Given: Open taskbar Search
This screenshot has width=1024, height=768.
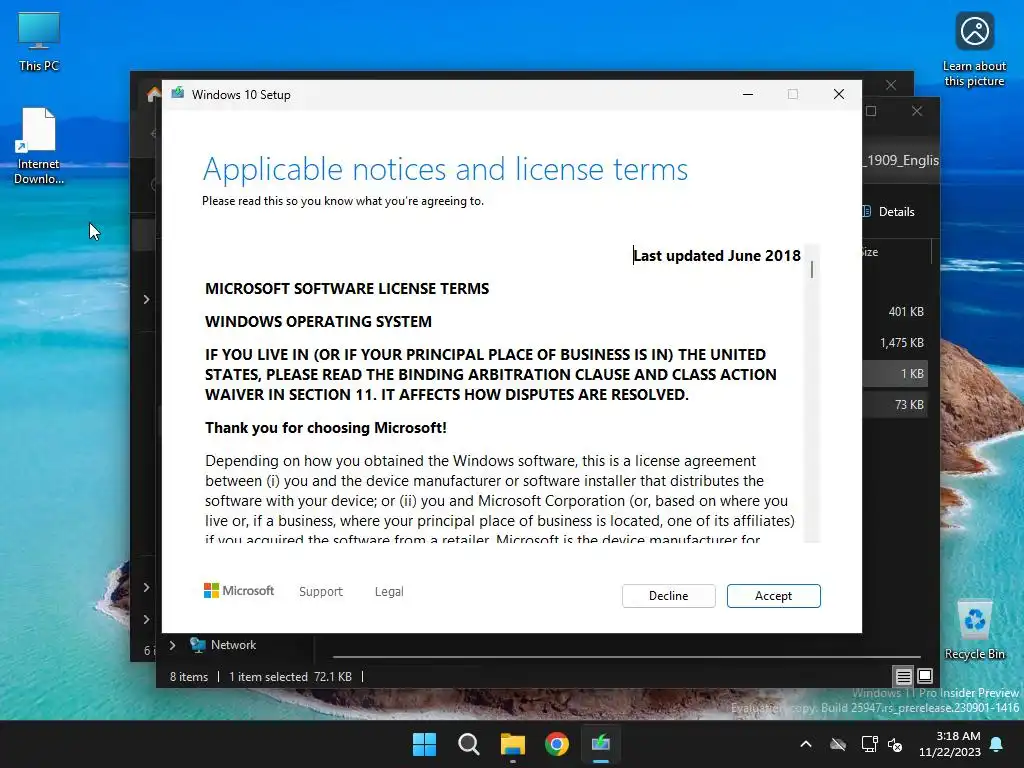Looking at the screenshot, I should coord(468,744).
